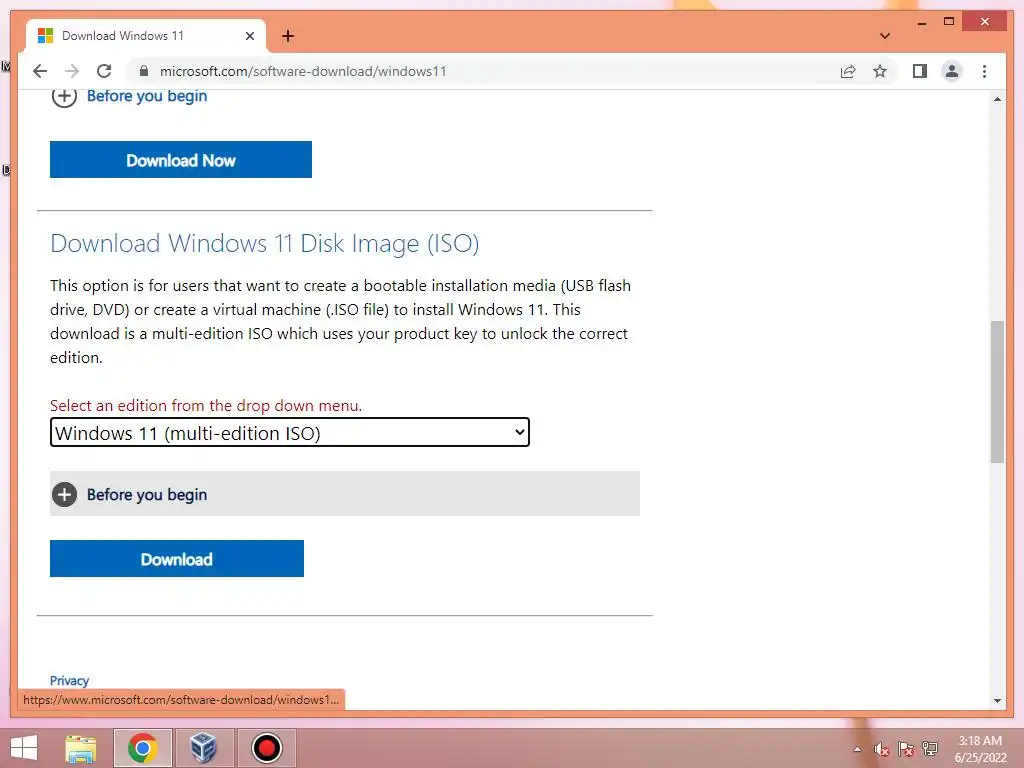
Task: Click the Chrome taskbar icon
Action: click(x=142, y=748)
